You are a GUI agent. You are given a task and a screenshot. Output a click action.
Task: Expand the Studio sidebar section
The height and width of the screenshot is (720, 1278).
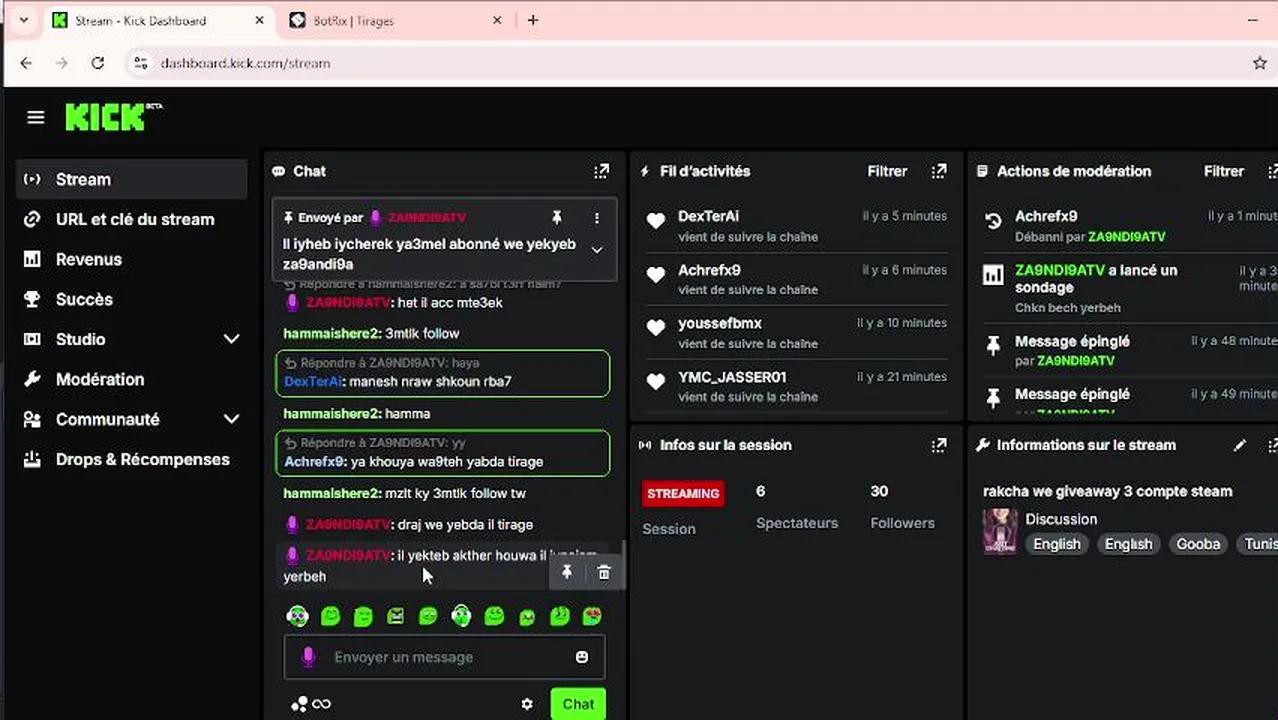click(x=231, y=339)
